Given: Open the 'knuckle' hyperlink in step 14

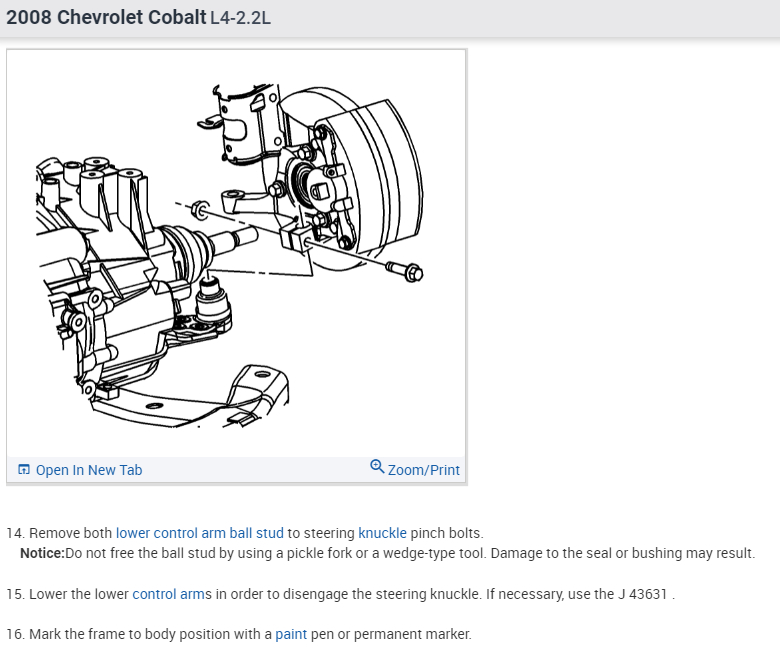Looking at the screenshot, I should click(382, 533).
